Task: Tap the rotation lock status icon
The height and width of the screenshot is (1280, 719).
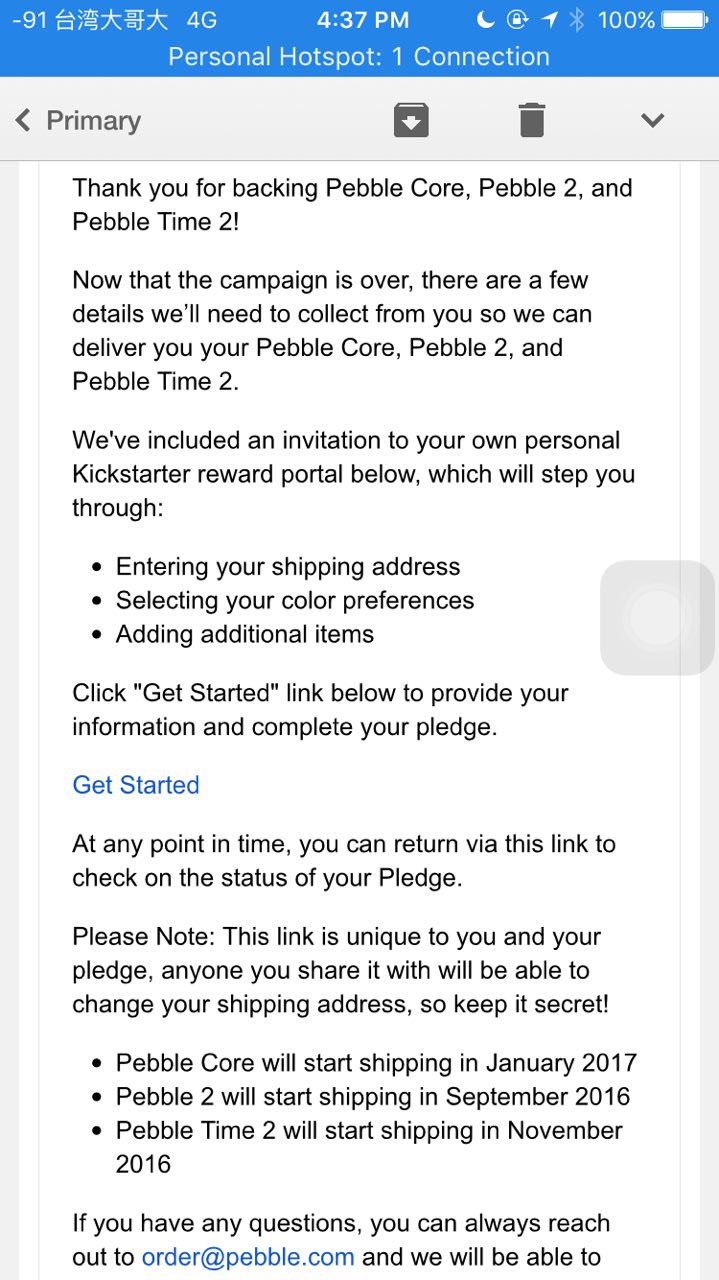Action: click(517, 20)
